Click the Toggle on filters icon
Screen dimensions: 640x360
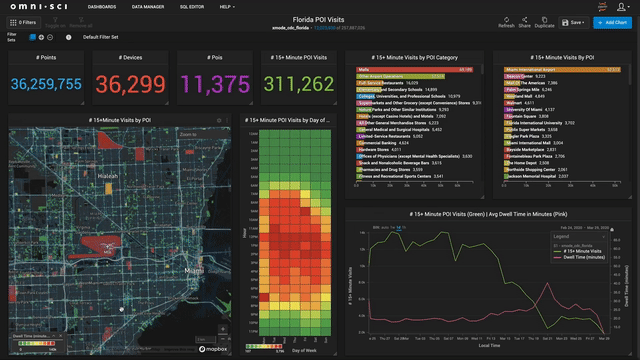pos(55,22)
